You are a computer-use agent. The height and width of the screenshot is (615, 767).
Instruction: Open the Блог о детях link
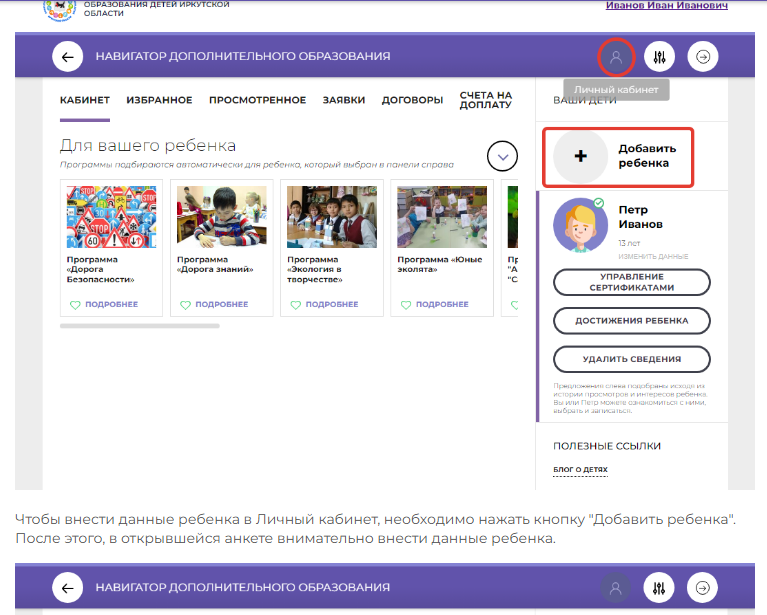pyautogui.click(x=580, y=469)
